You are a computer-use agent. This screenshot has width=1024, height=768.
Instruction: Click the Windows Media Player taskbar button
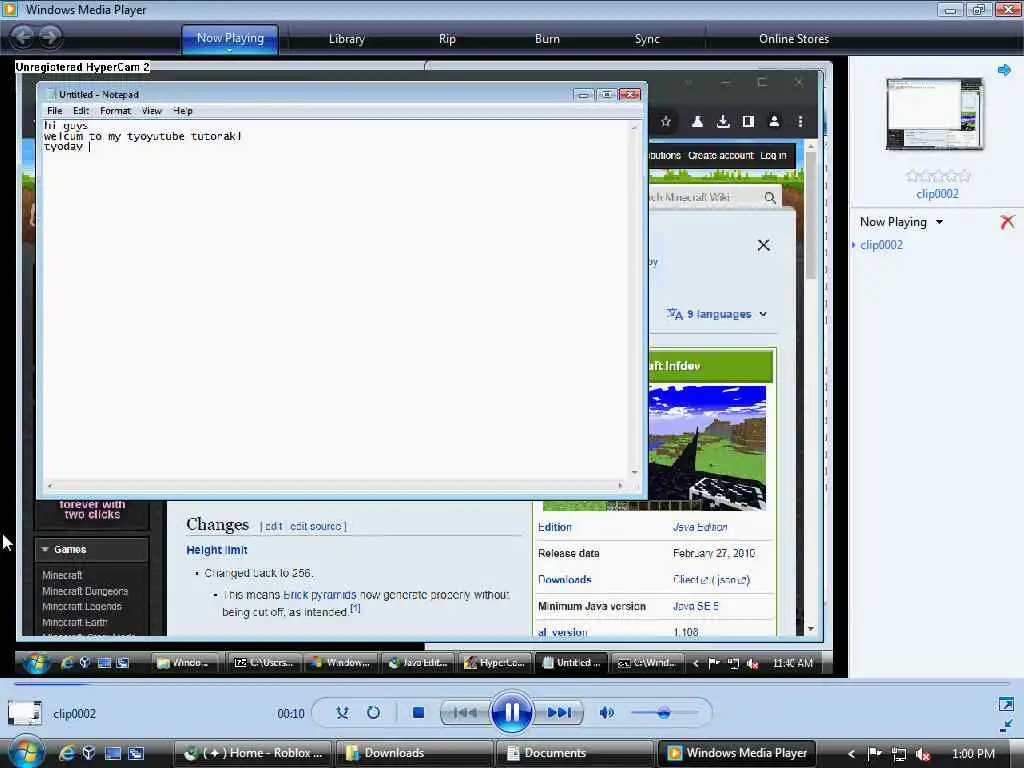click(737, 753)
